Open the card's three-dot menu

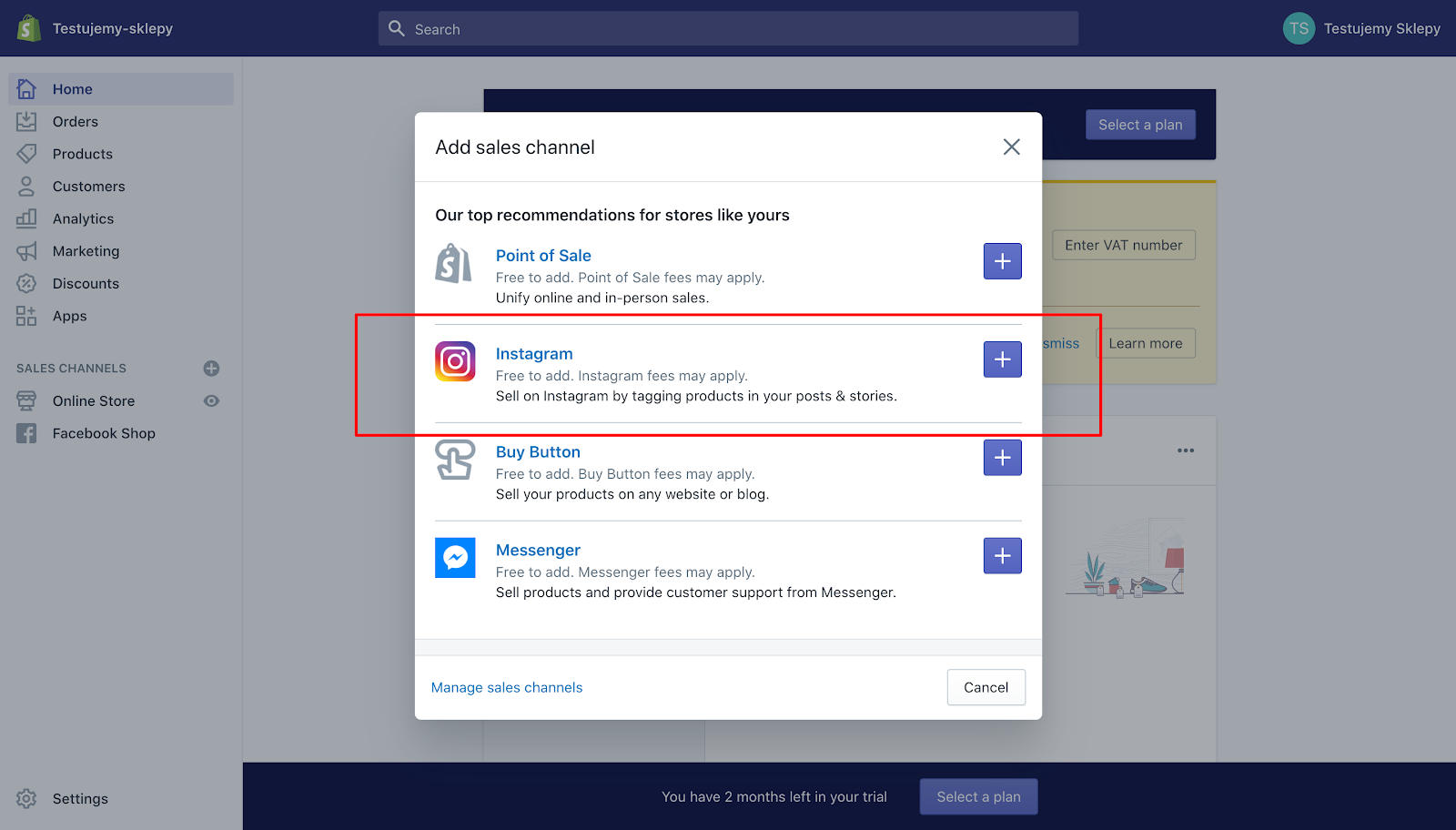click(x=1185, y=450)
